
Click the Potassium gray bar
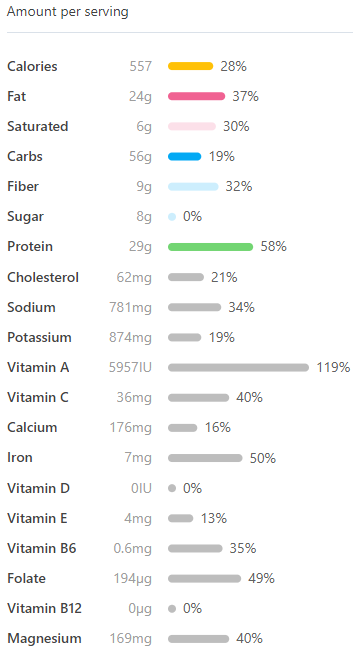[x=185, y=337]
